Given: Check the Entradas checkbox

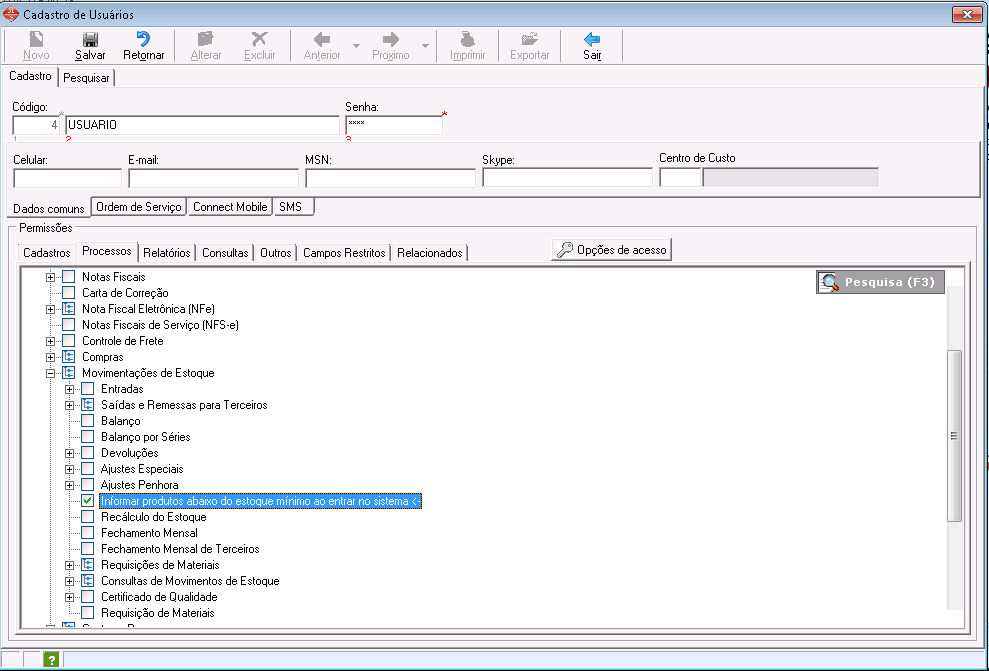Looking at the screenshot, I should click(88, 389).
